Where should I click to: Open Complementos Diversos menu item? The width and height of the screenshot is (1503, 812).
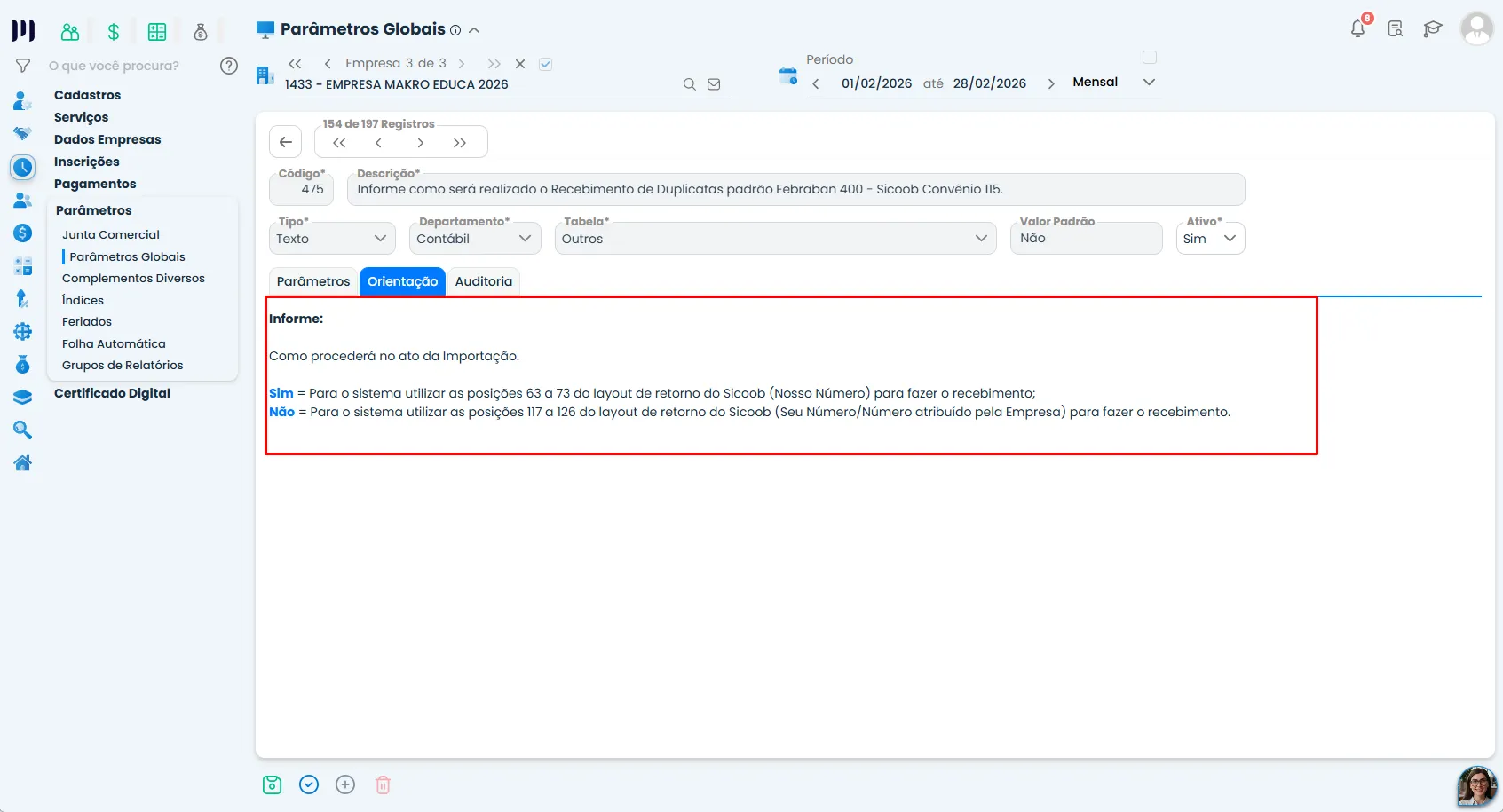pyautogui.click(x=133, y=278)
